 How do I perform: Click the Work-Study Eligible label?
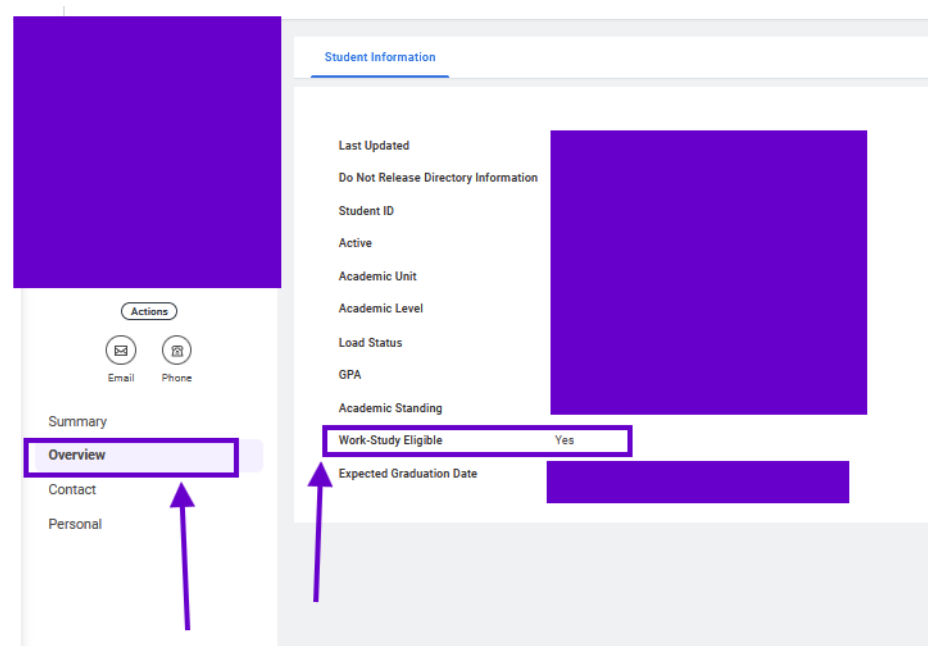click(x=390, y=441)
